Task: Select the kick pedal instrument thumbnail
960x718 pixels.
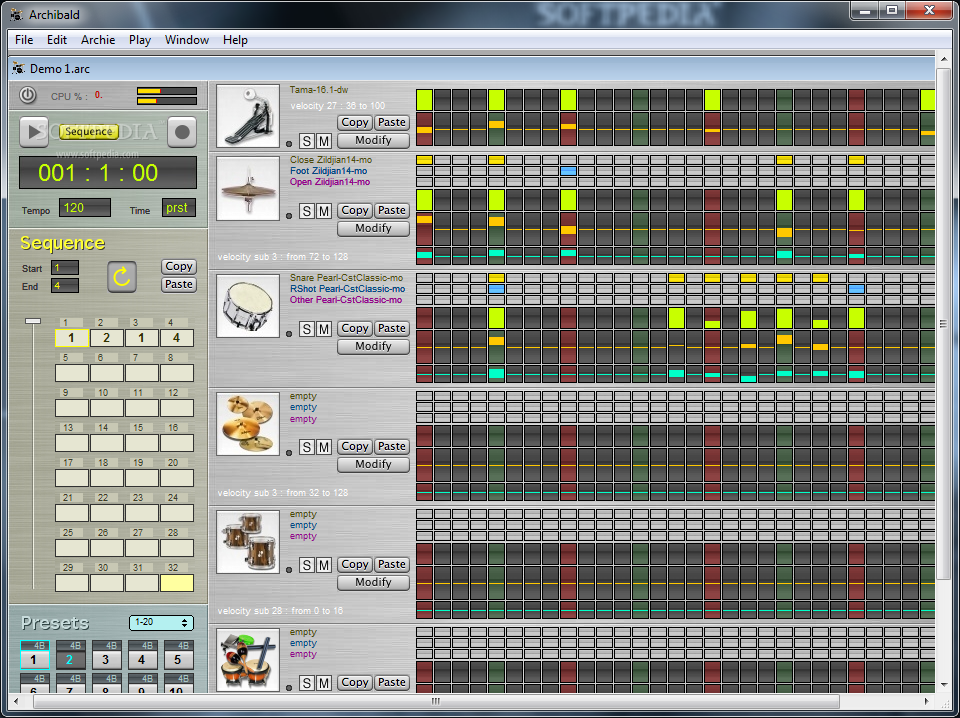Action: pos(248,116)
